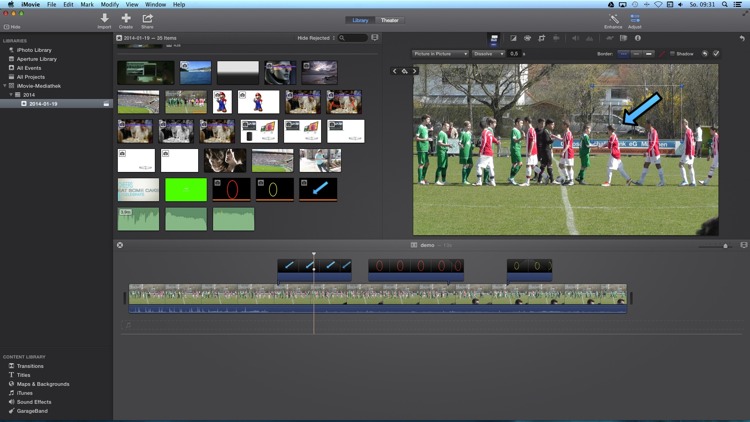
Task: Open the Create menu button
Action: coord(126,19)
